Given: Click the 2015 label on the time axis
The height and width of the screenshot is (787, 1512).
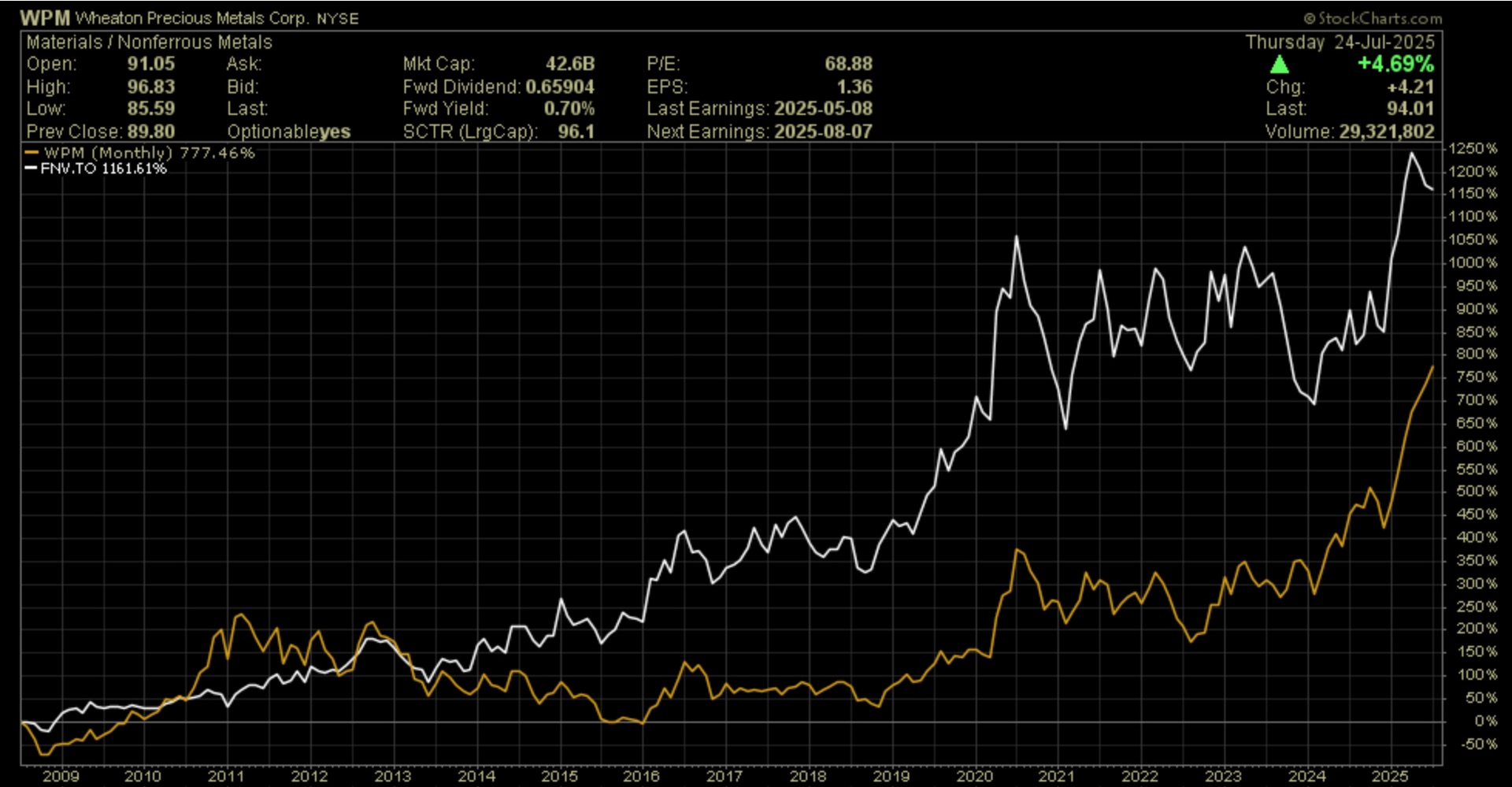Looking at the screenshot, I should (560, 776).
